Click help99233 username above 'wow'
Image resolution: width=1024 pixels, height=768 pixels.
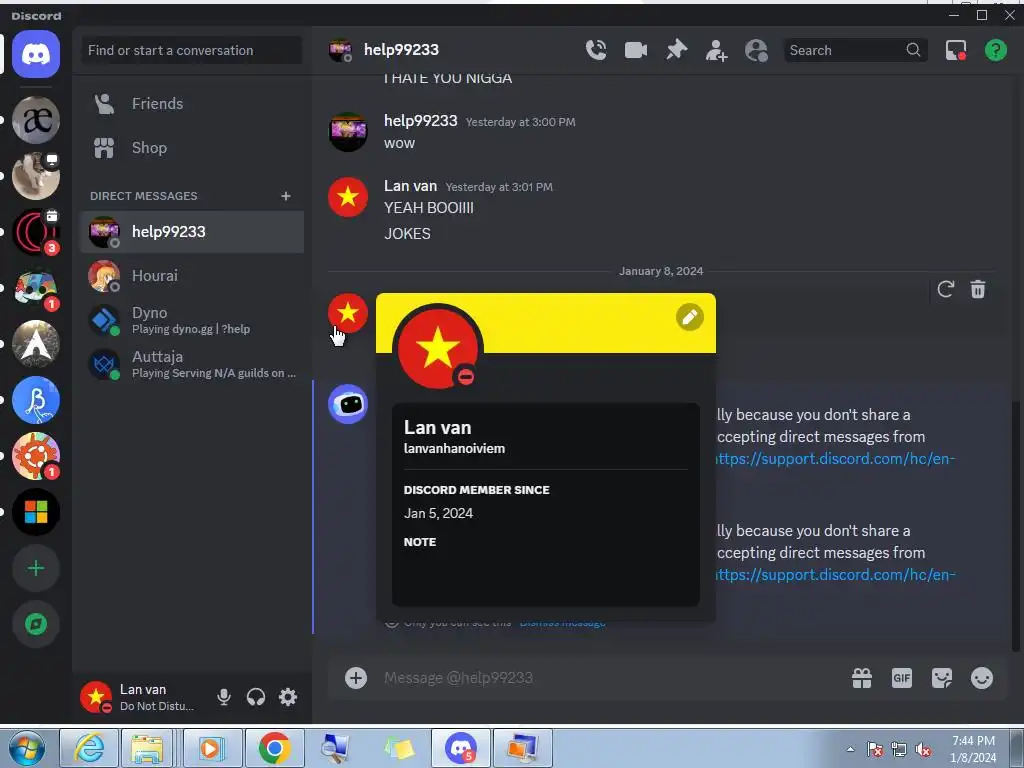421,121
